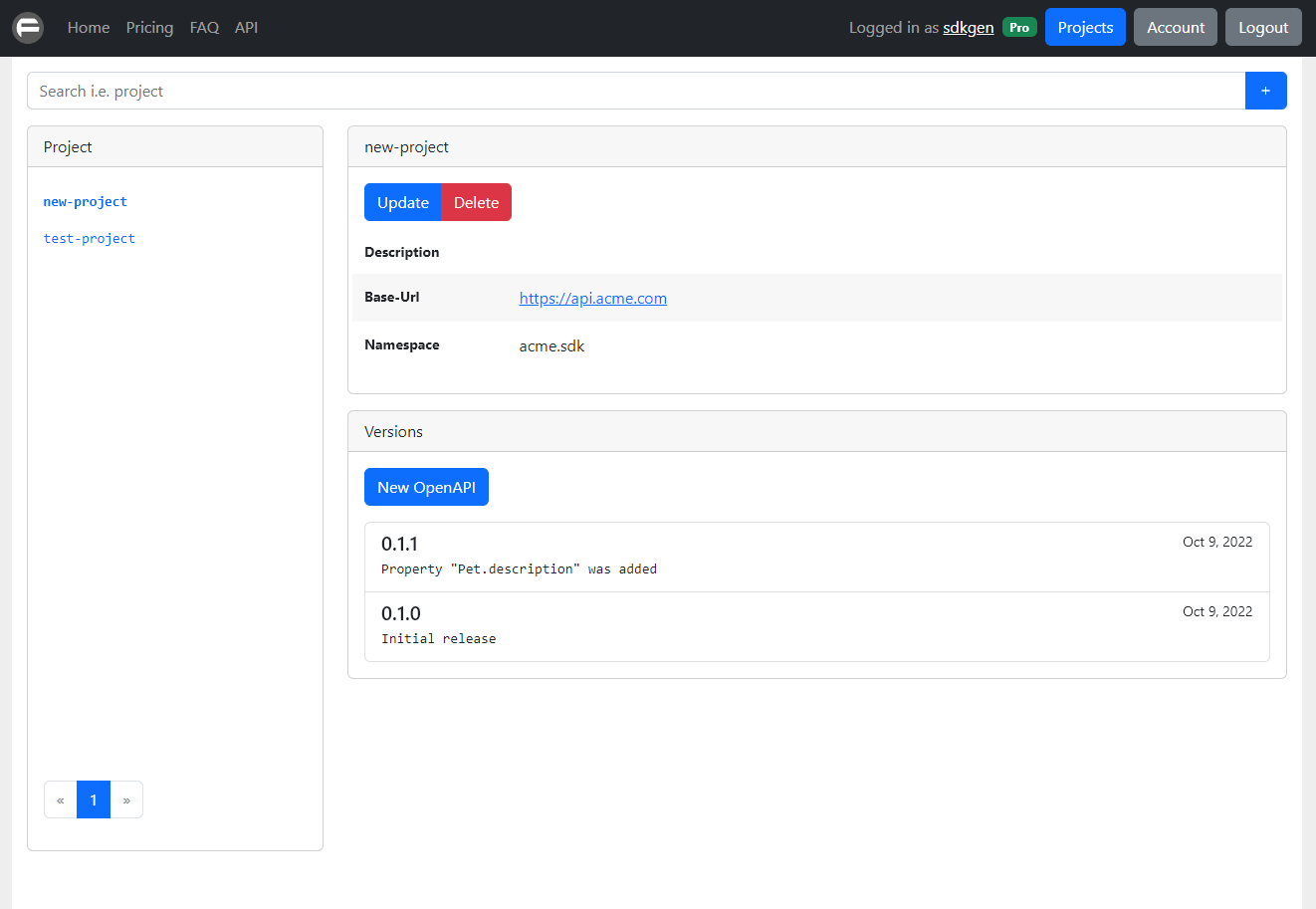1316x909 pixels.
Task: Click the Versions panel header
Action: (817, 431)
